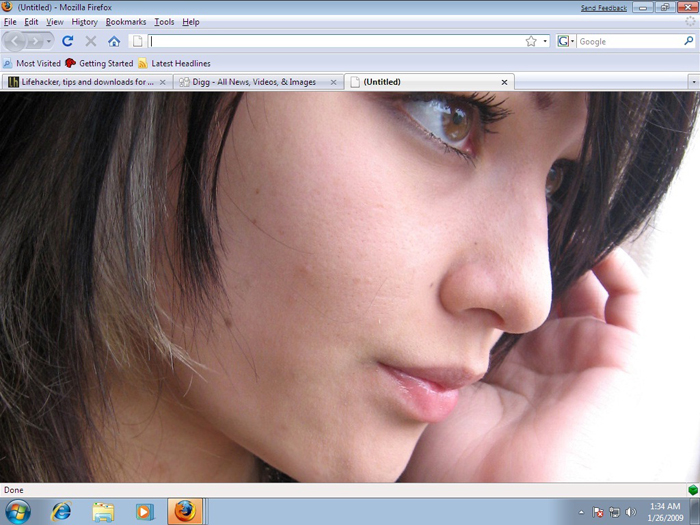Open the Most Visited bookmarks folder
The width and height of the screenshot is (700, 525).
click(32, 63)
